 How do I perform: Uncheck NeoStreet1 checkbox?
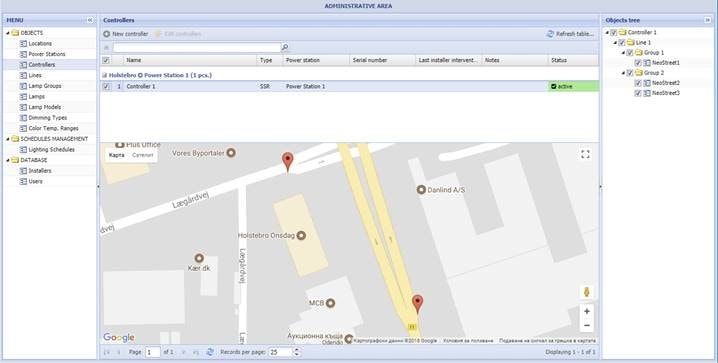click(638, 63)
